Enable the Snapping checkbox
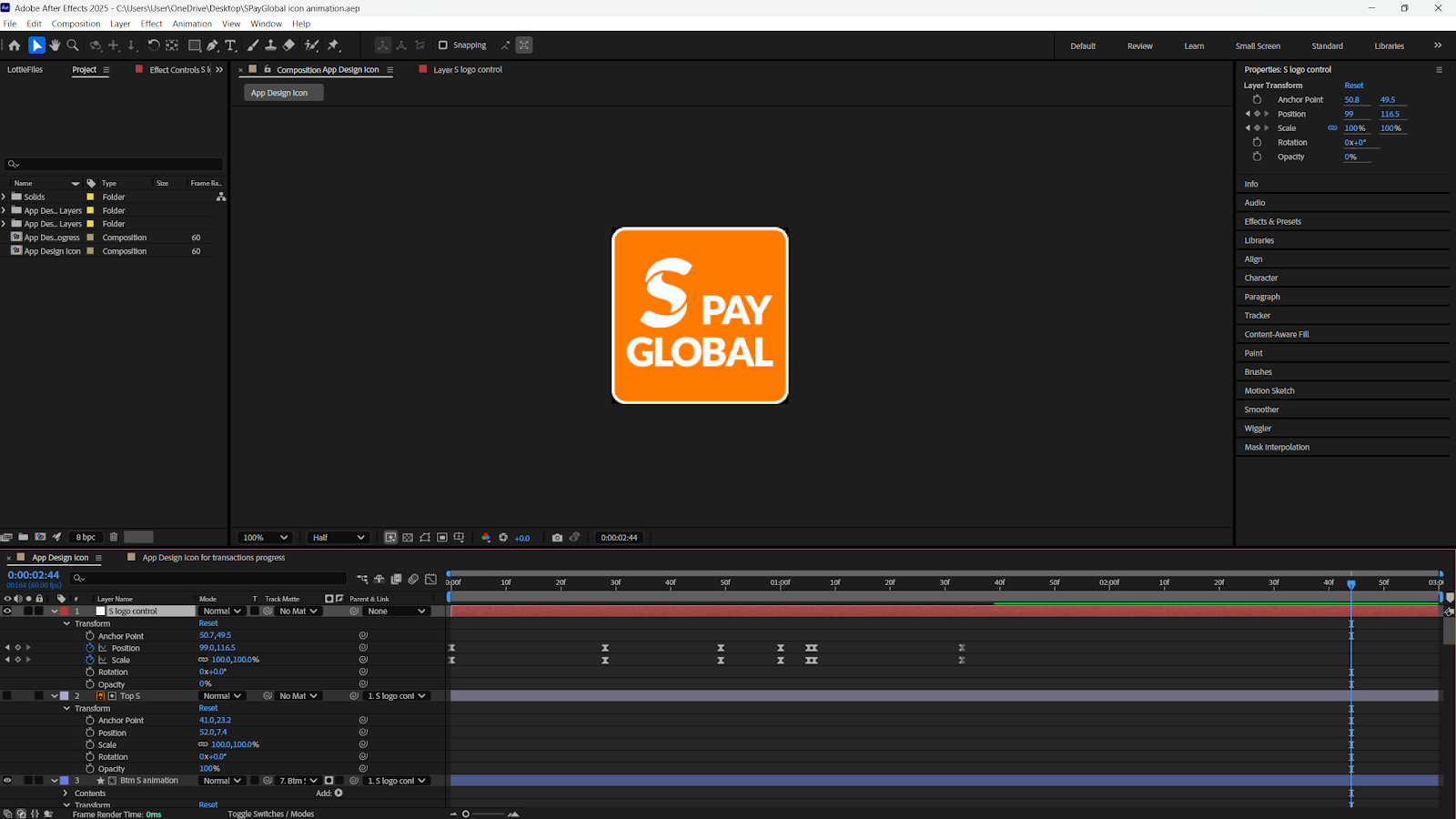 (443, 45)
